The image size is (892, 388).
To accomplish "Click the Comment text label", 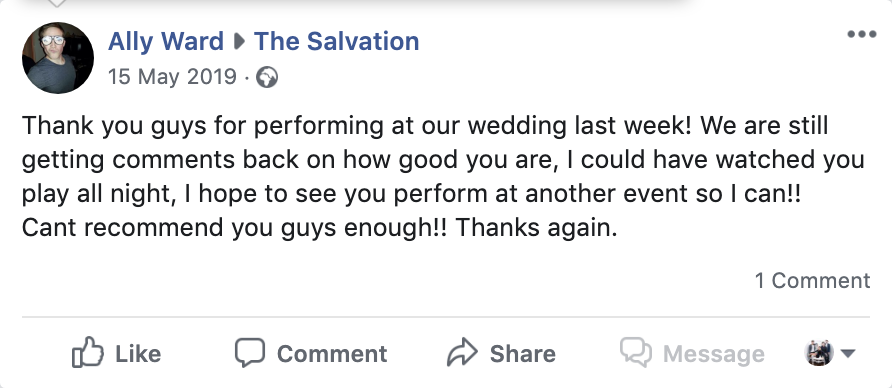I will coord(332,354).
